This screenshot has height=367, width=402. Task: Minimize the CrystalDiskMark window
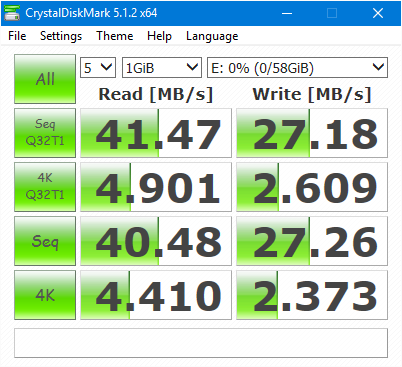point(287,13)
